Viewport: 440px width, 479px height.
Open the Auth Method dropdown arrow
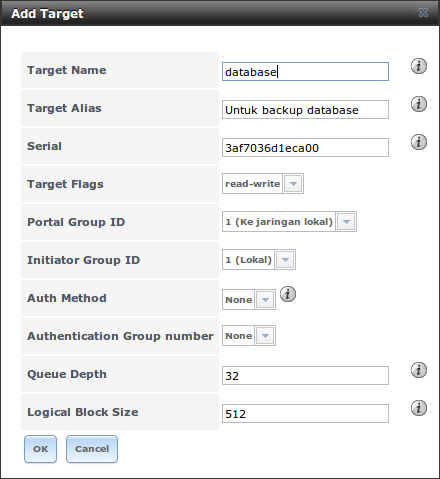pyautogui.click(x=265, y=300)
